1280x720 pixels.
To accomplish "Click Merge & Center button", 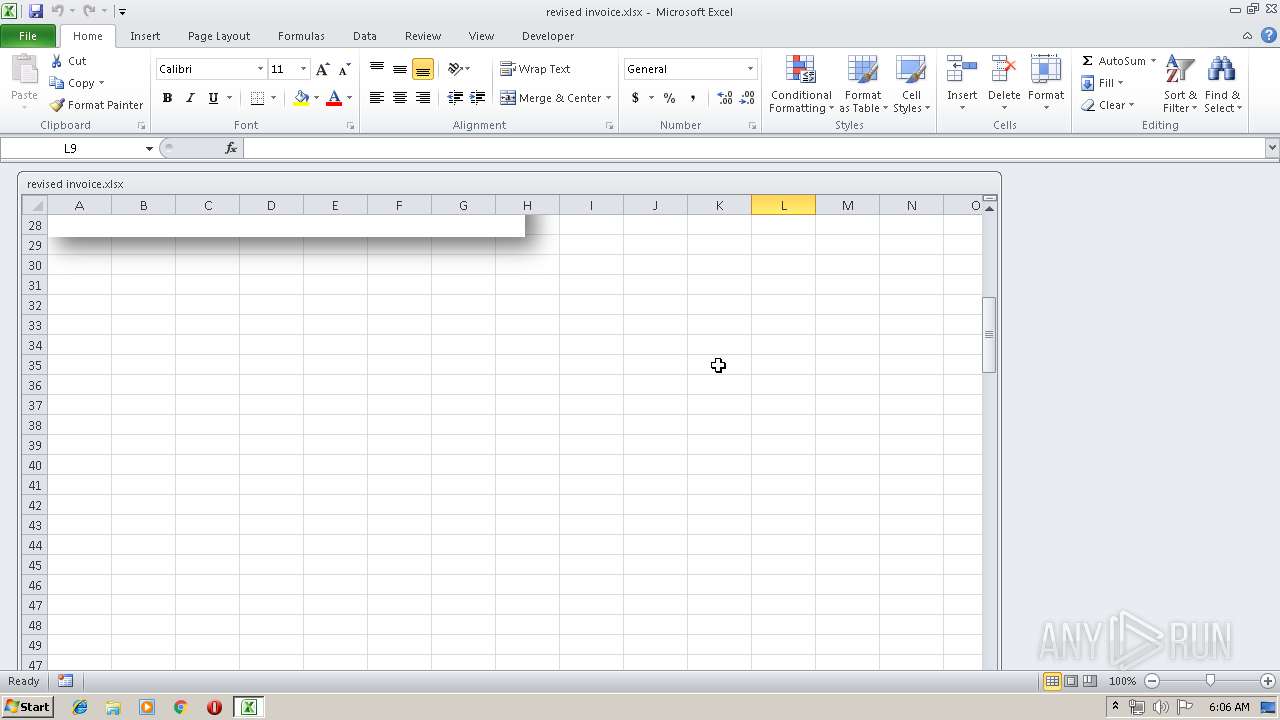I will pos(551,98).
